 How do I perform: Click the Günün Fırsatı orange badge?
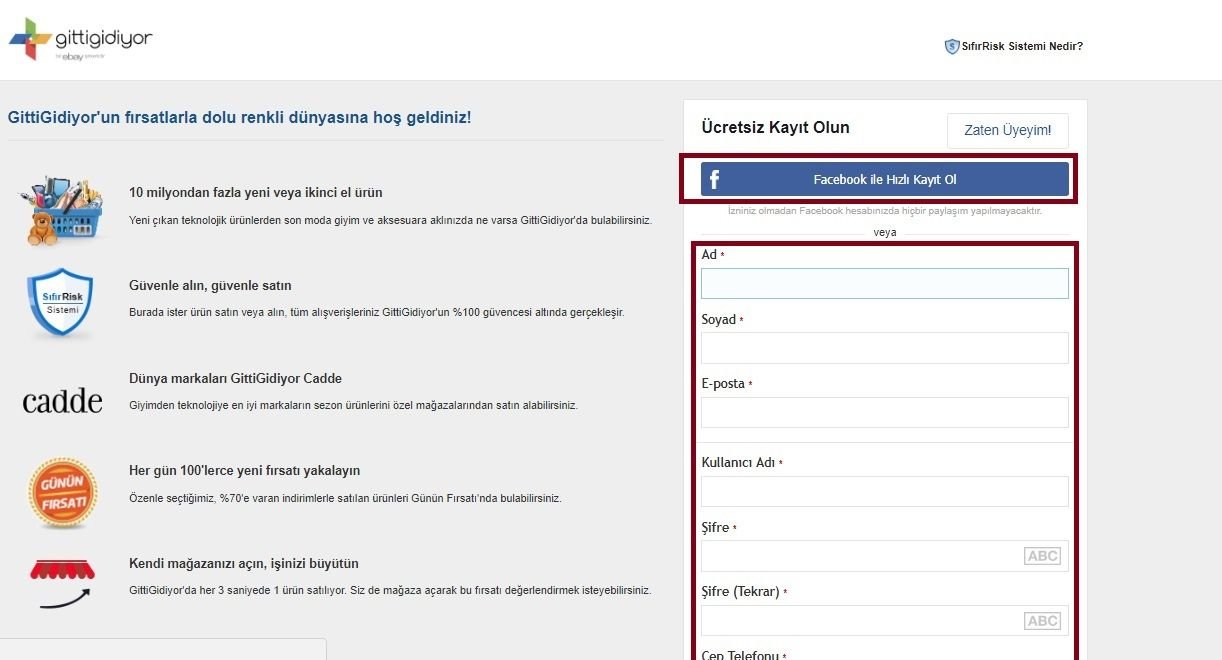tap(62, 493)
